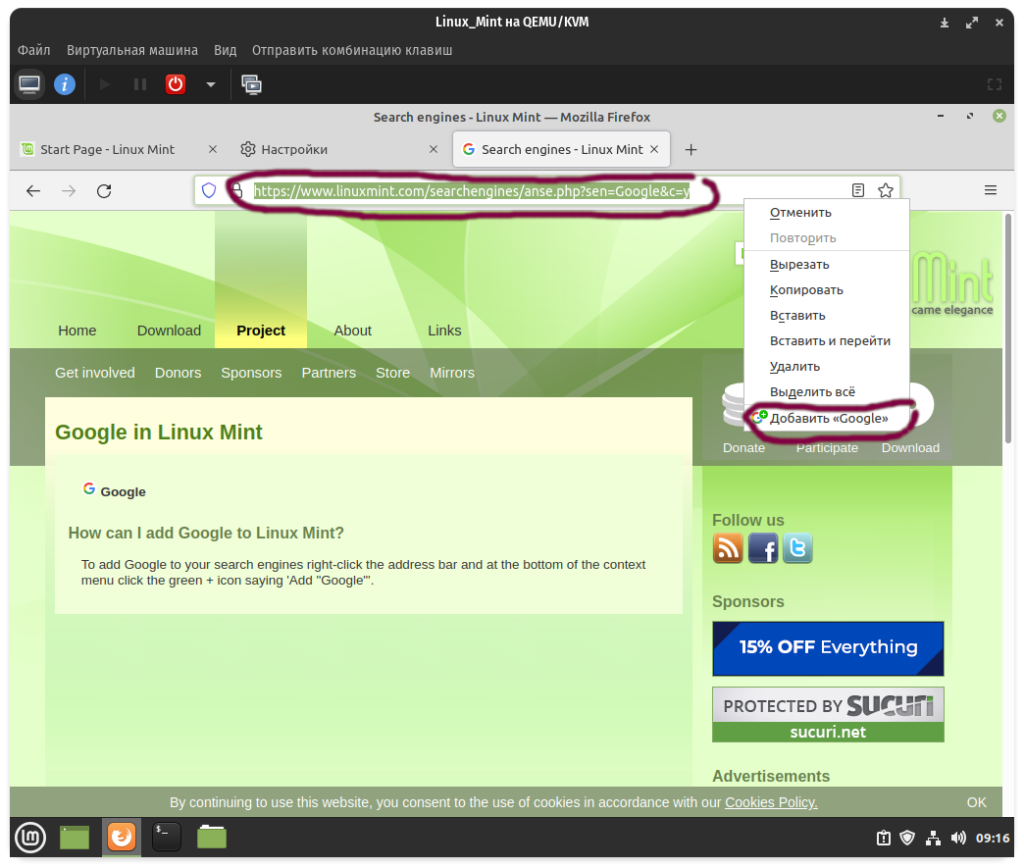Open the Download navigation link
Viewport: 1024px width, 868px height.
168,330
